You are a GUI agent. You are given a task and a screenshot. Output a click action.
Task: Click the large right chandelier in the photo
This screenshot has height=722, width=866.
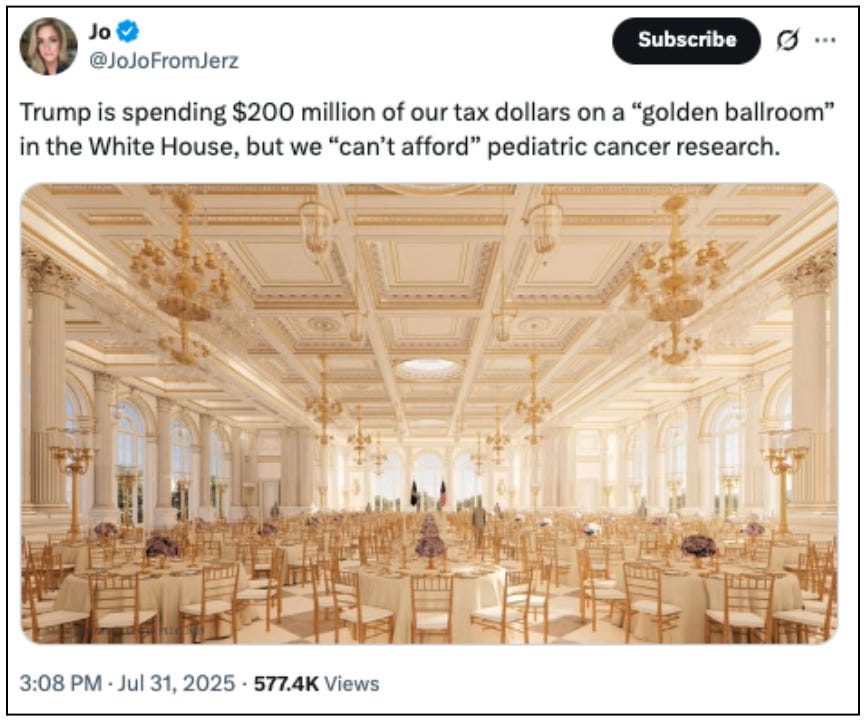coord(678,272)
